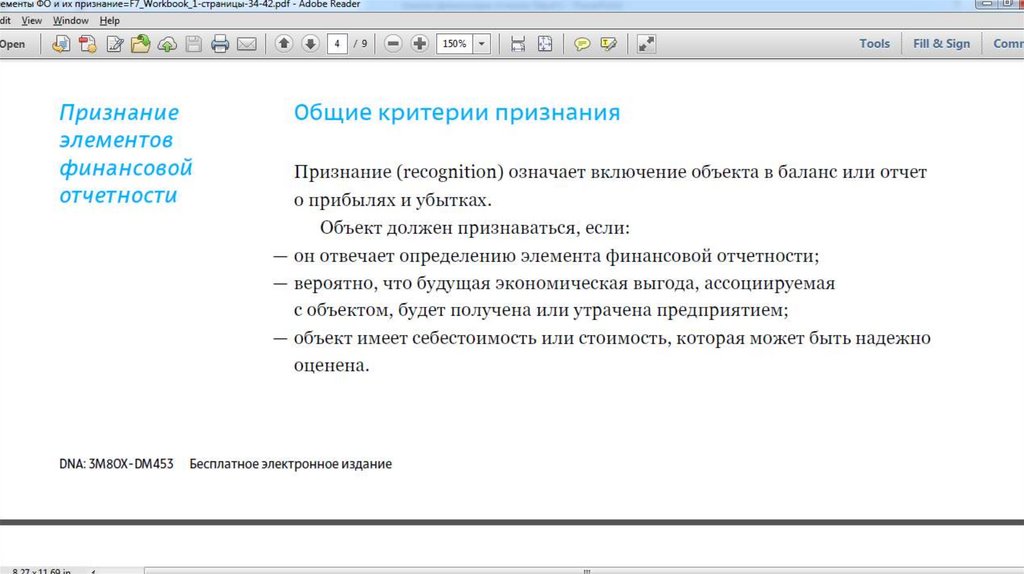
Task: Open the zoom level dropdown arrow
Action: point(483,44)
